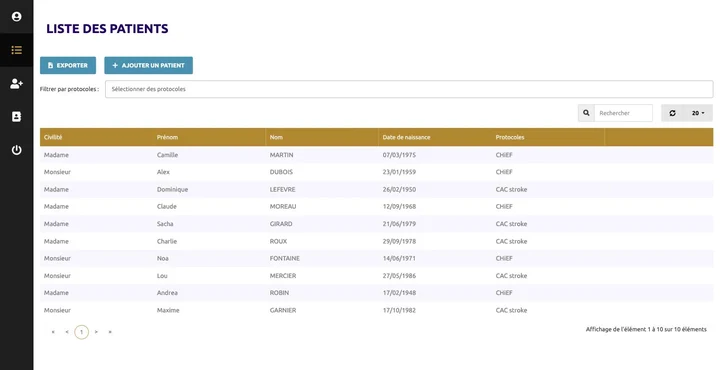Open the contact card sidebar icon
The width and height of the screenshot is (720, 370).
click(x=17, y=117)
